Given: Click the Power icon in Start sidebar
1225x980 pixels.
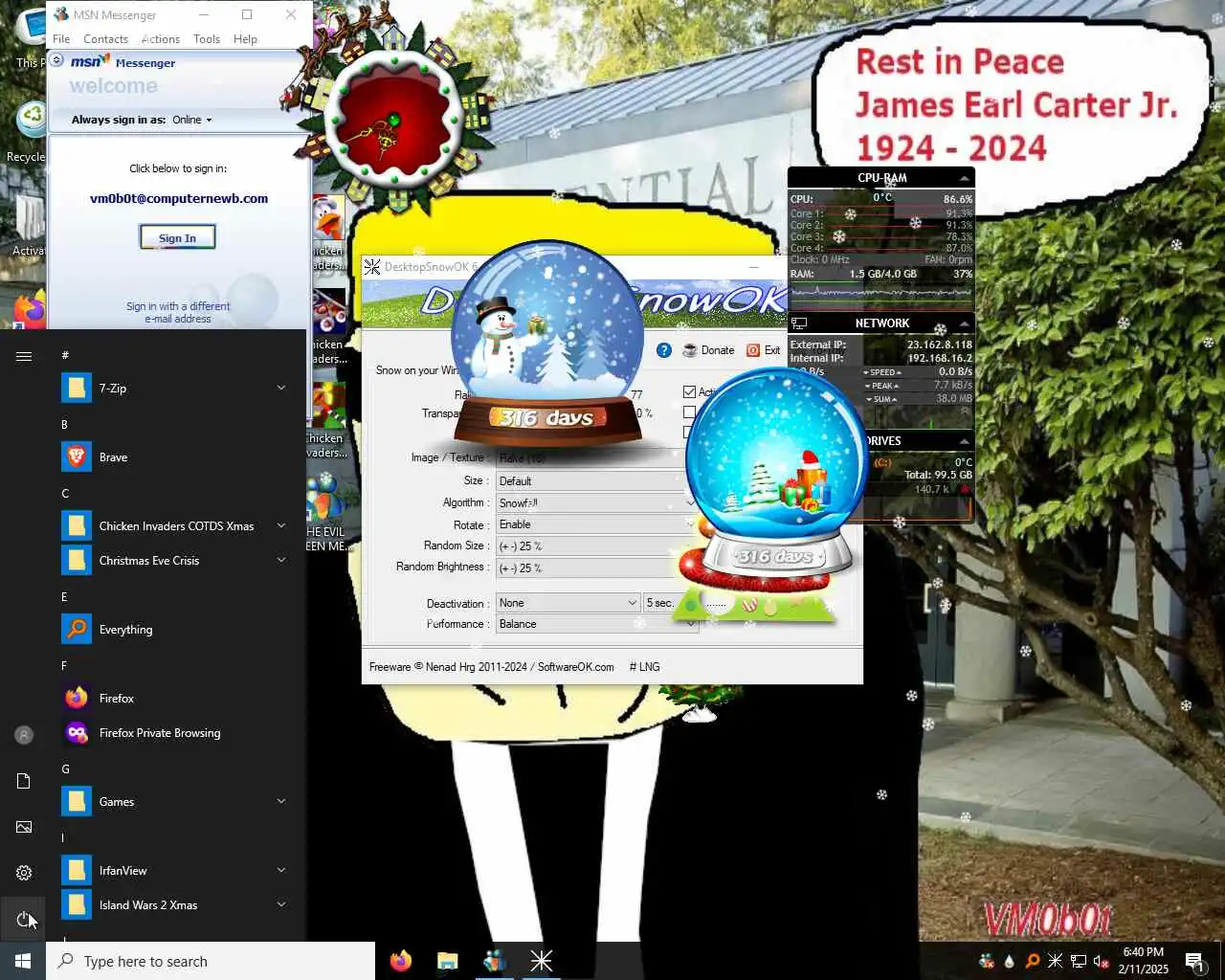Looking at the screenshot, I should coord(24,919).
